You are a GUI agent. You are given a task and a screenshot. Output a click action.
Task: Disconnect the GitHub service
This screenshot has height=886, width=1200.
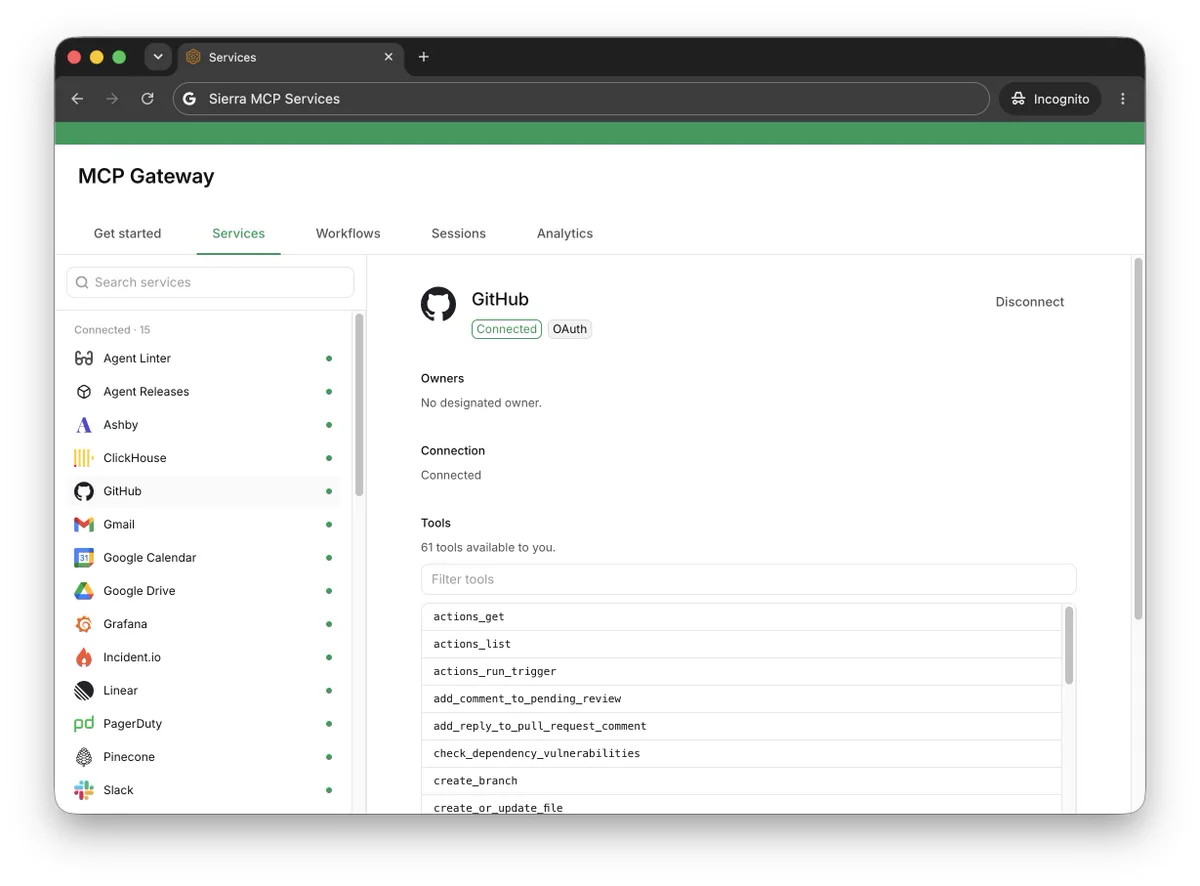1030,302
